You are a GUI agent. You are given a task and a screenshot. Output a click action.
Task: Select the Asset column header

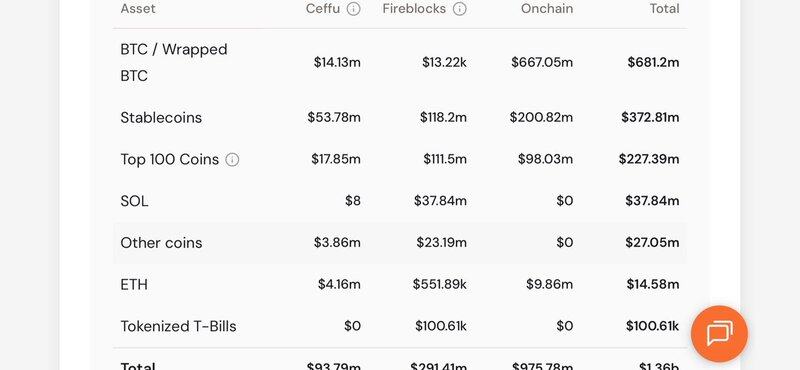(x=138, y=9)
